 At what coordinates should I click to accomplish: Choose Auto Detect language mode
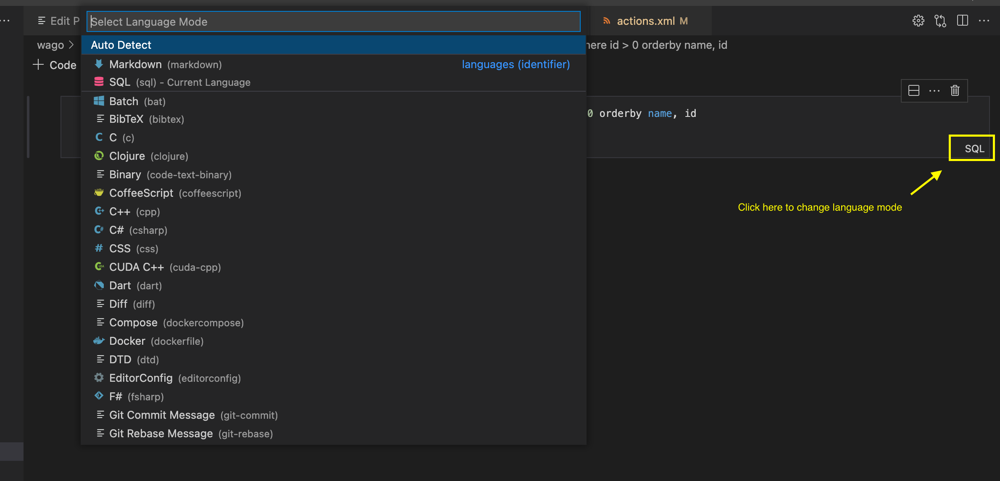pos(334,45)
